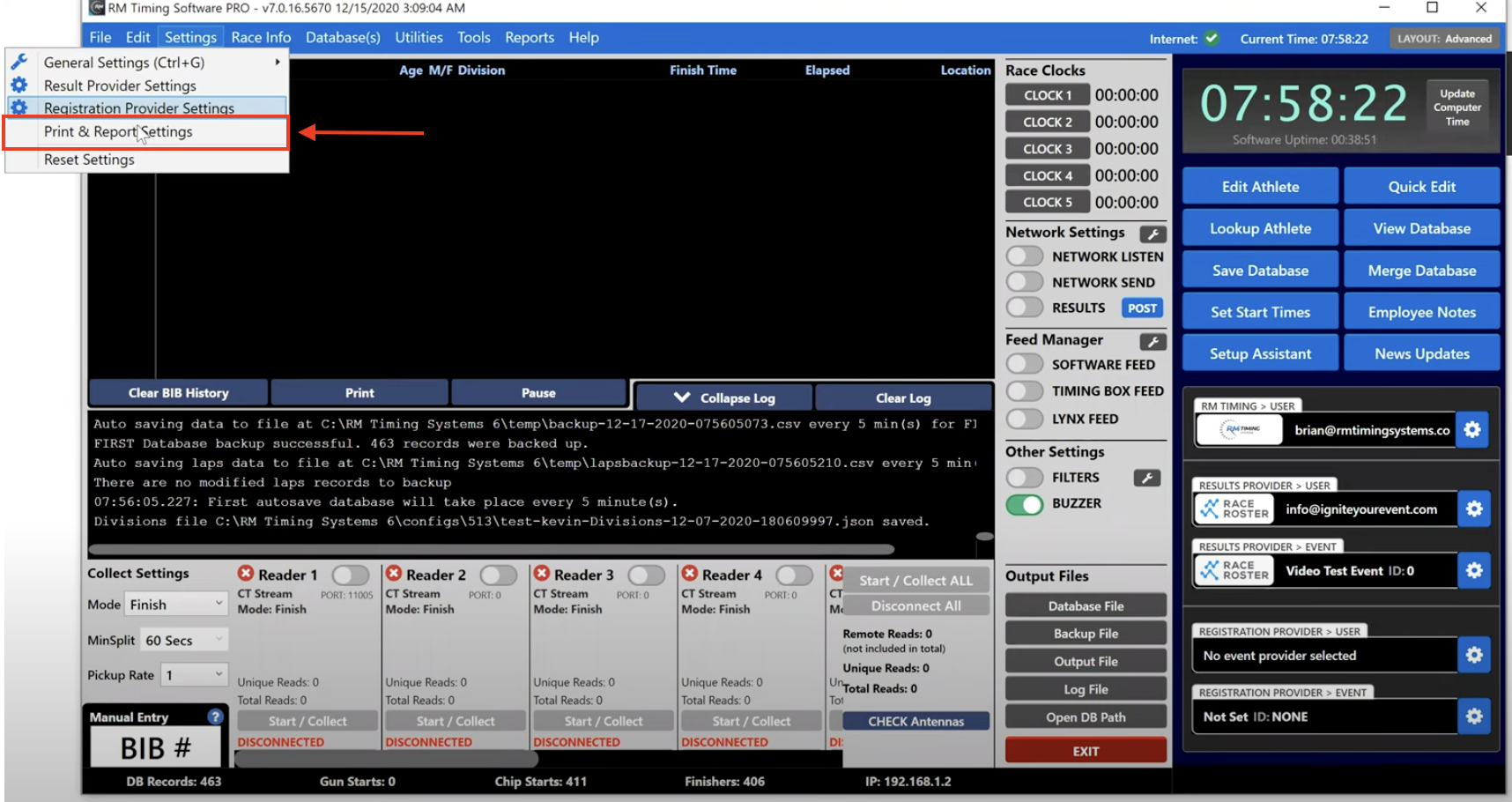Image resolution: width=1512 pixels, height=802 pixels.
Task: Toggle Reader 1 switch on
Action: point(350,575)
